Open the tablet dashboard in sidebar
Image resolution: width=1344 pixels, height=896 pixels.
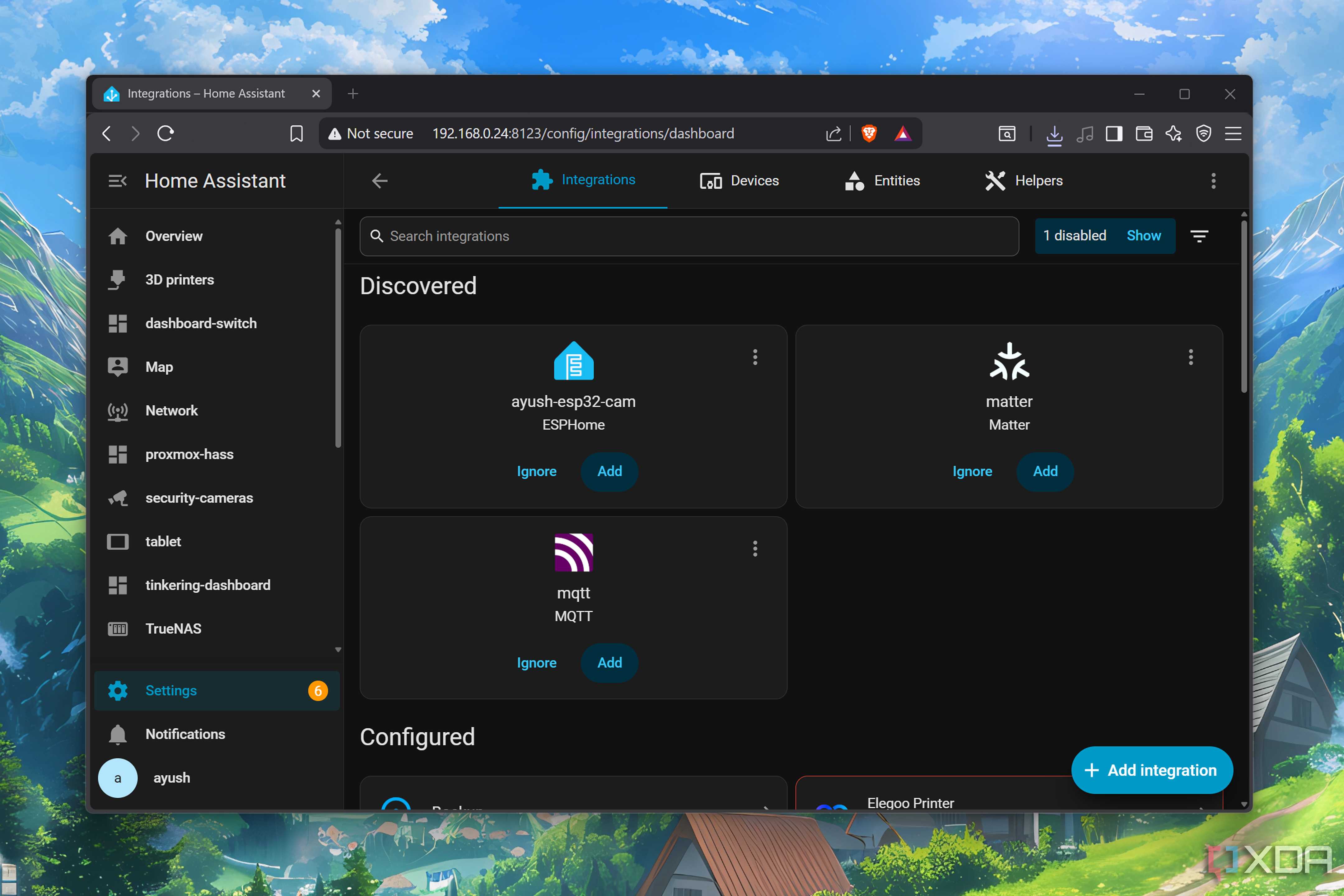(x=217, y=542)
